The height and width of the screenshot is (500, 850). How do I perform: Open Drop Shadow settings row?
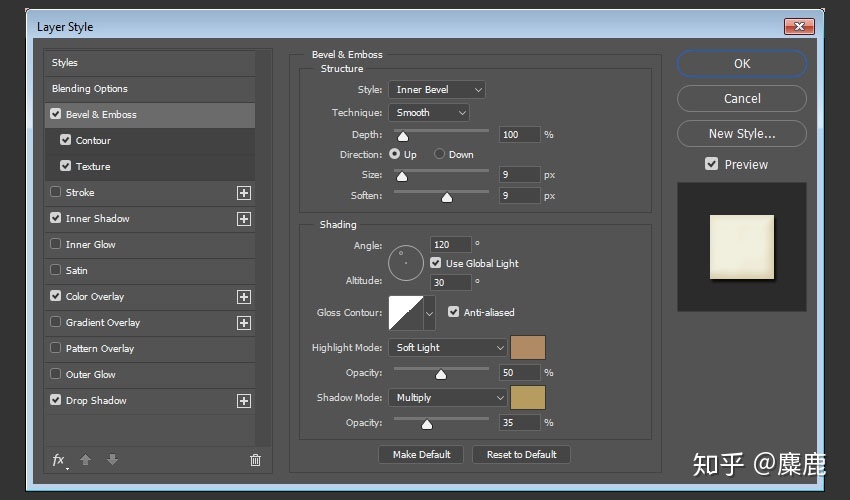point(150,401)
